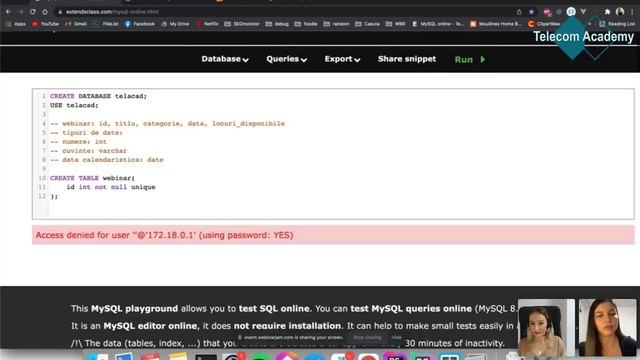640x360 pixels.
Task: Open the FileList bookmark
Action: pyautogui.click(x=105, y=24)
